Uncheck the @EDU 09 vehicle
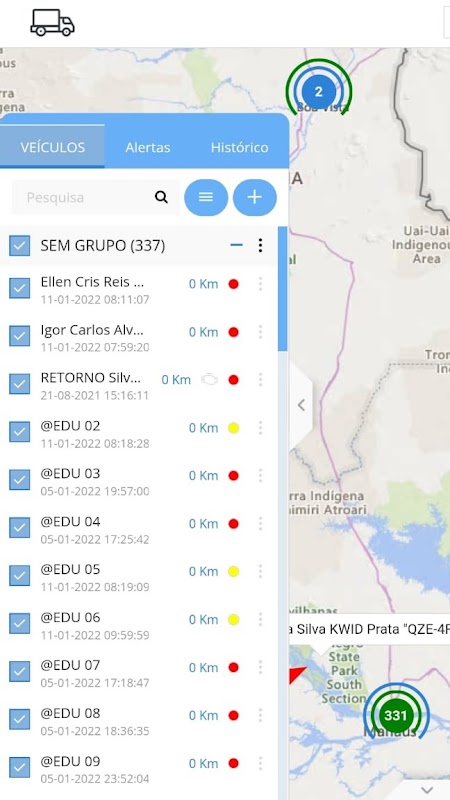450x800 pixels. pos(19,767)
